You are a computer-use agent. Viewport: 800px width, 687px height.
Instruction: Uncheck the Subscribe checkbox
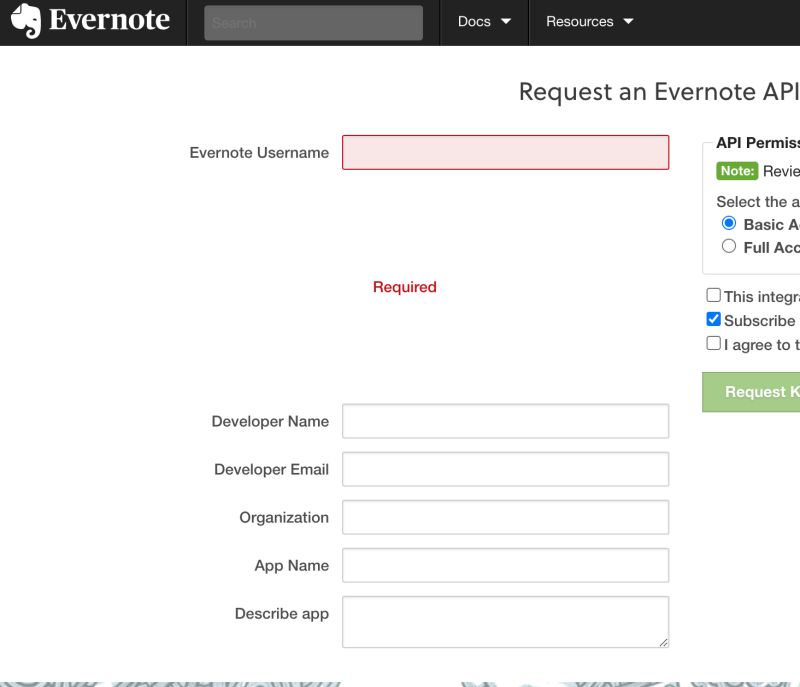(x=713, y=319)
